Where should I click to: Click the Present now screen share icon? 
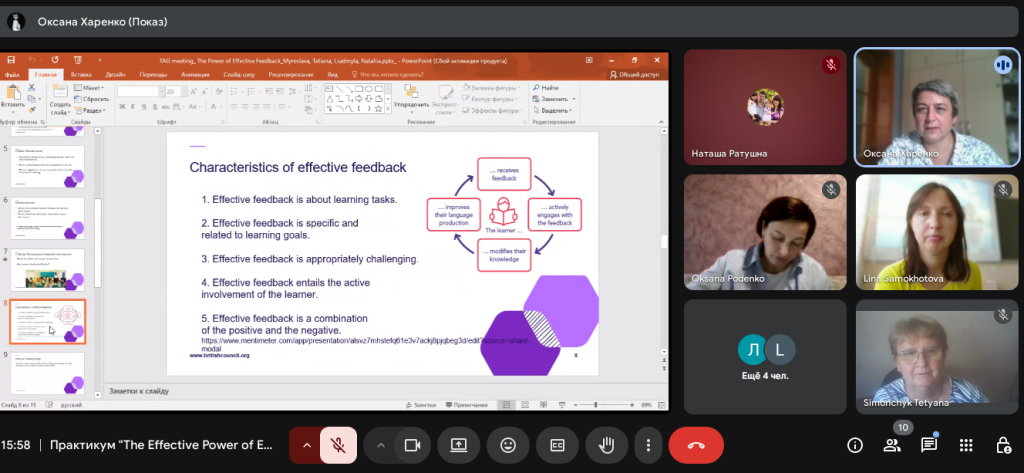tap(459, 445)
